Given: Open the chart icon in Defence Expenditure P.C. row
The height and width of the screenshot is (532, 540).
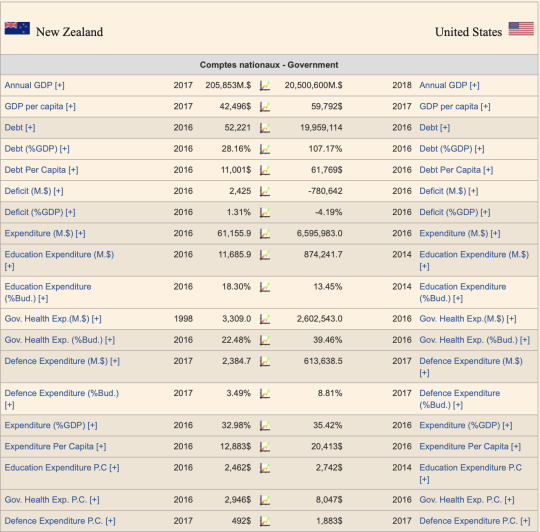Looking at the screenshot, I should coord(265,521).
